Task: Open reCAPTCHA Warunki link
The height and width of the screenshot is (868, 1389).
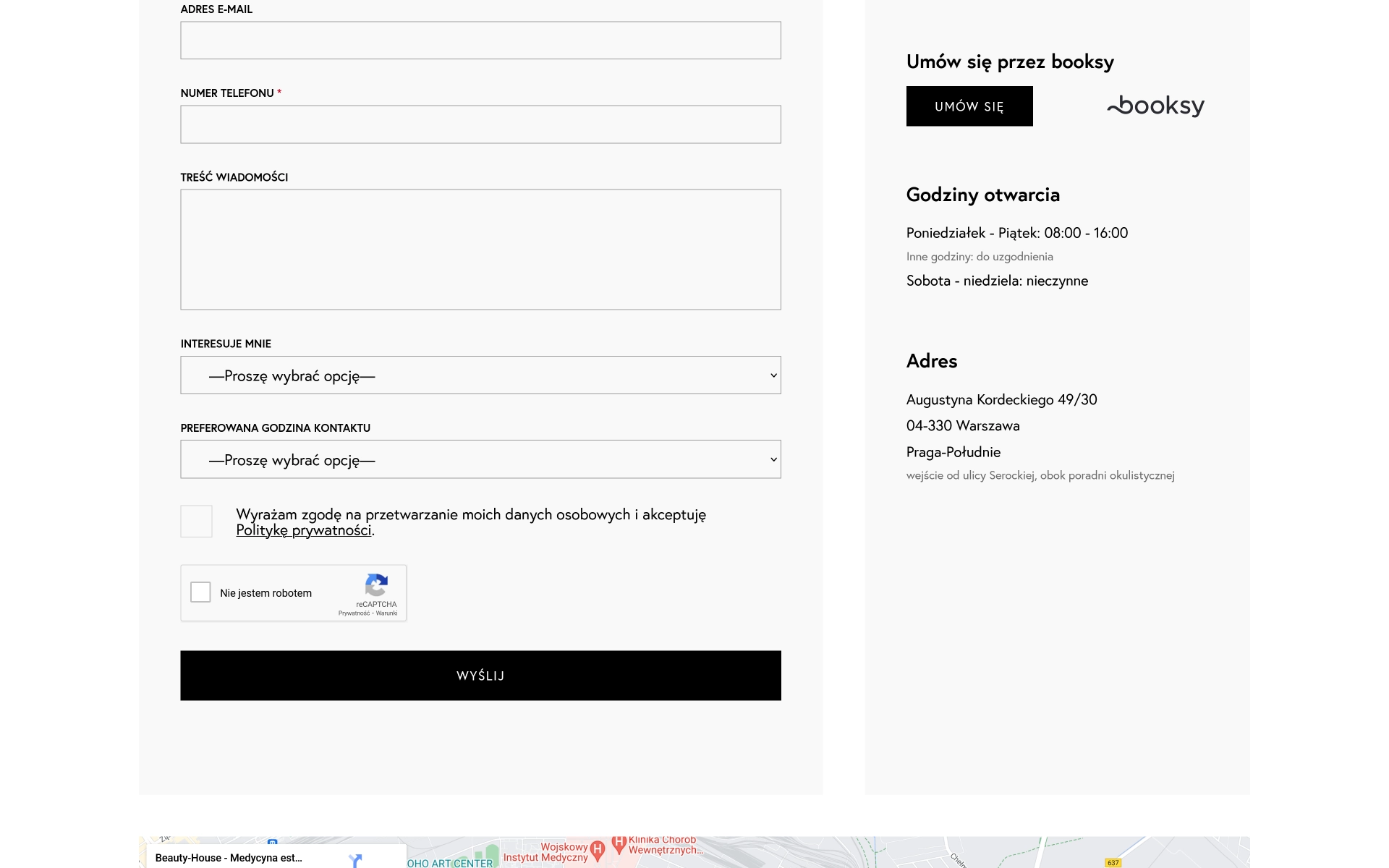Action: tap(387, 613)
